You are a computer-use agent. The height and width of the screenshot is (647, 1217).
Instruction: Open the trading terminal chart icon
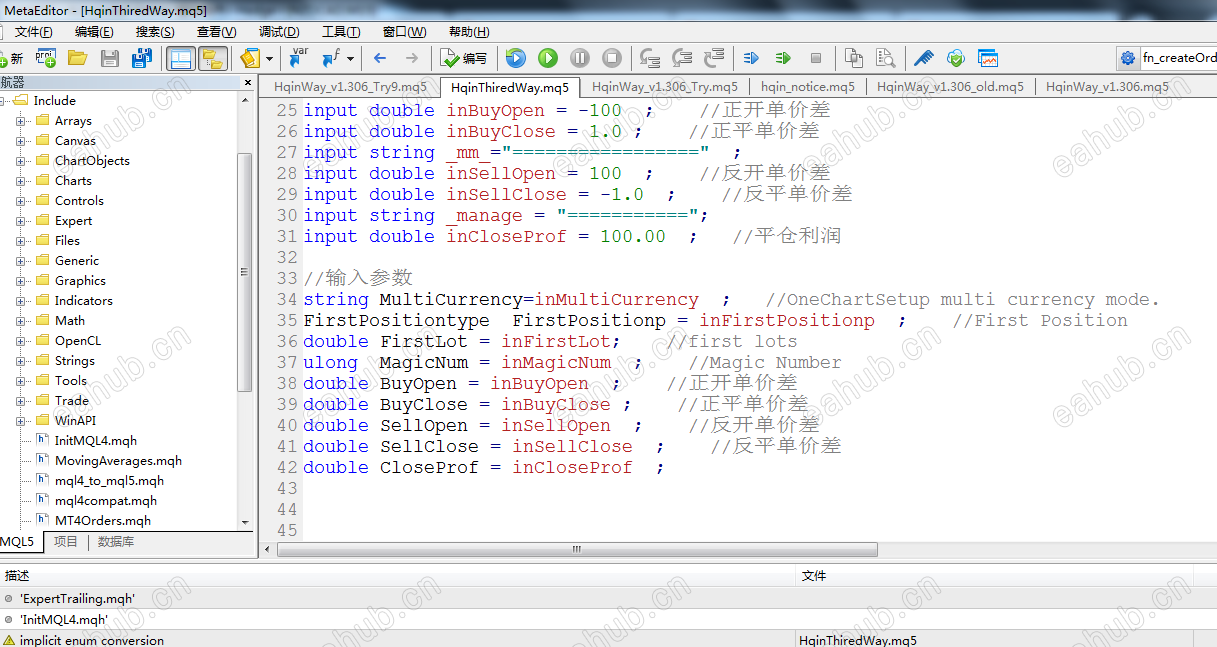tap(988, 58)
